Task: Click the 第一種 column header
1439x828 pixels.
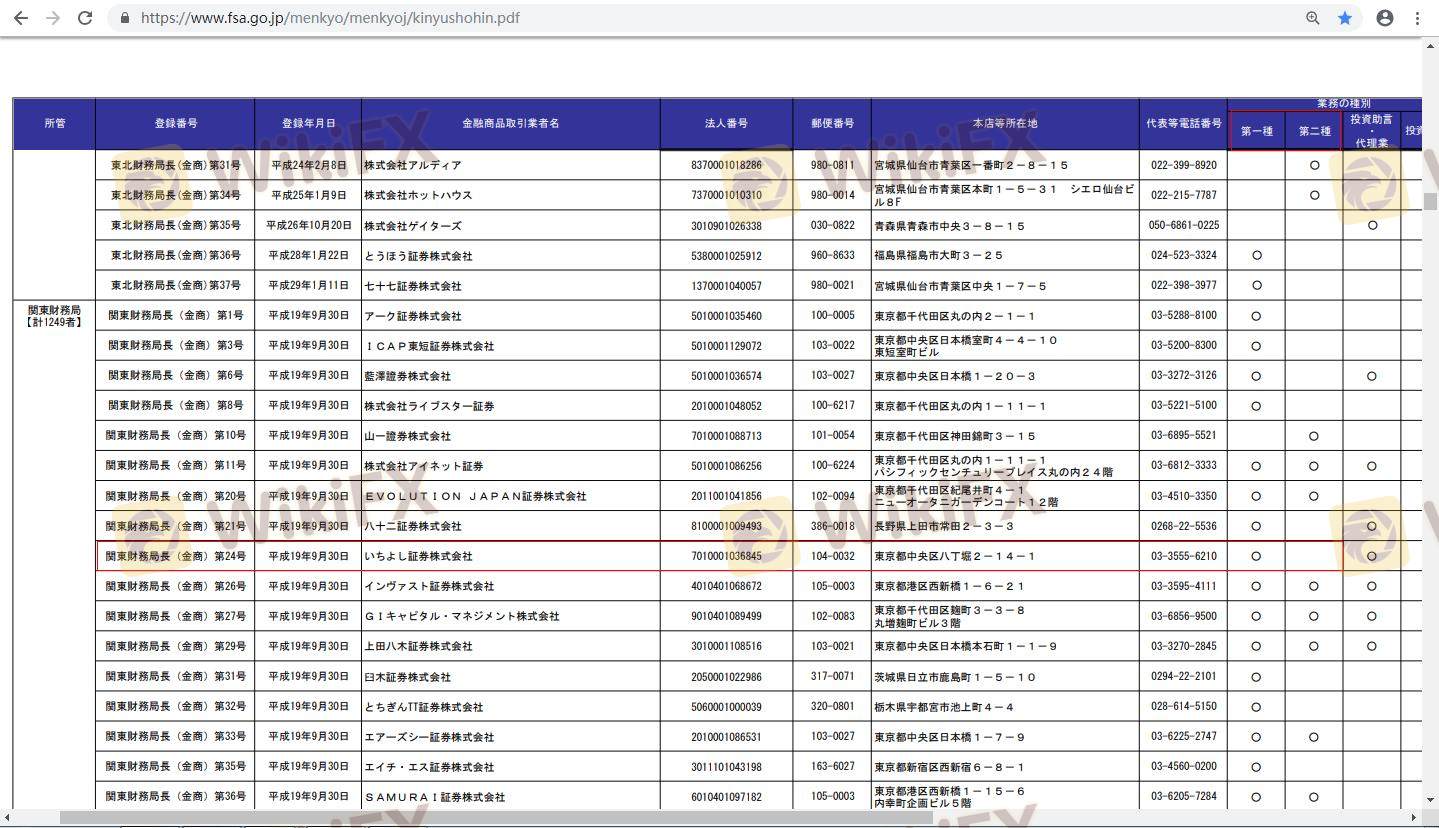Action: tap(1257, 131)
